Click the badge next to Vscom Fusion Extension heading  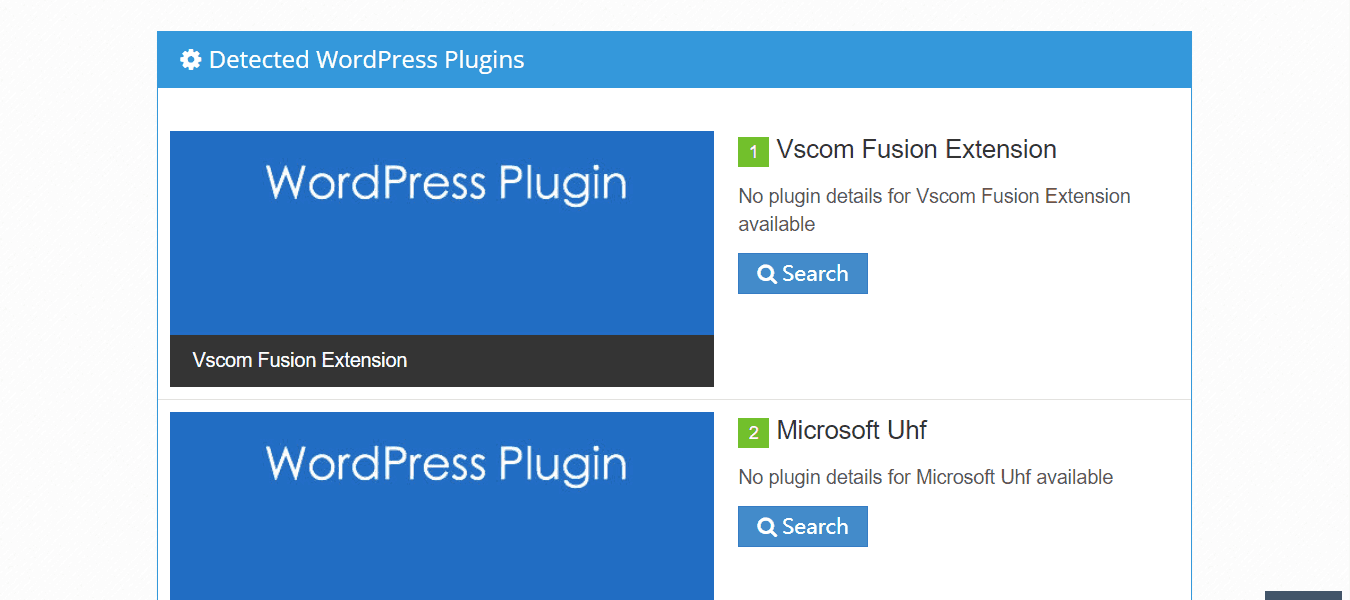tap(752, 151)
